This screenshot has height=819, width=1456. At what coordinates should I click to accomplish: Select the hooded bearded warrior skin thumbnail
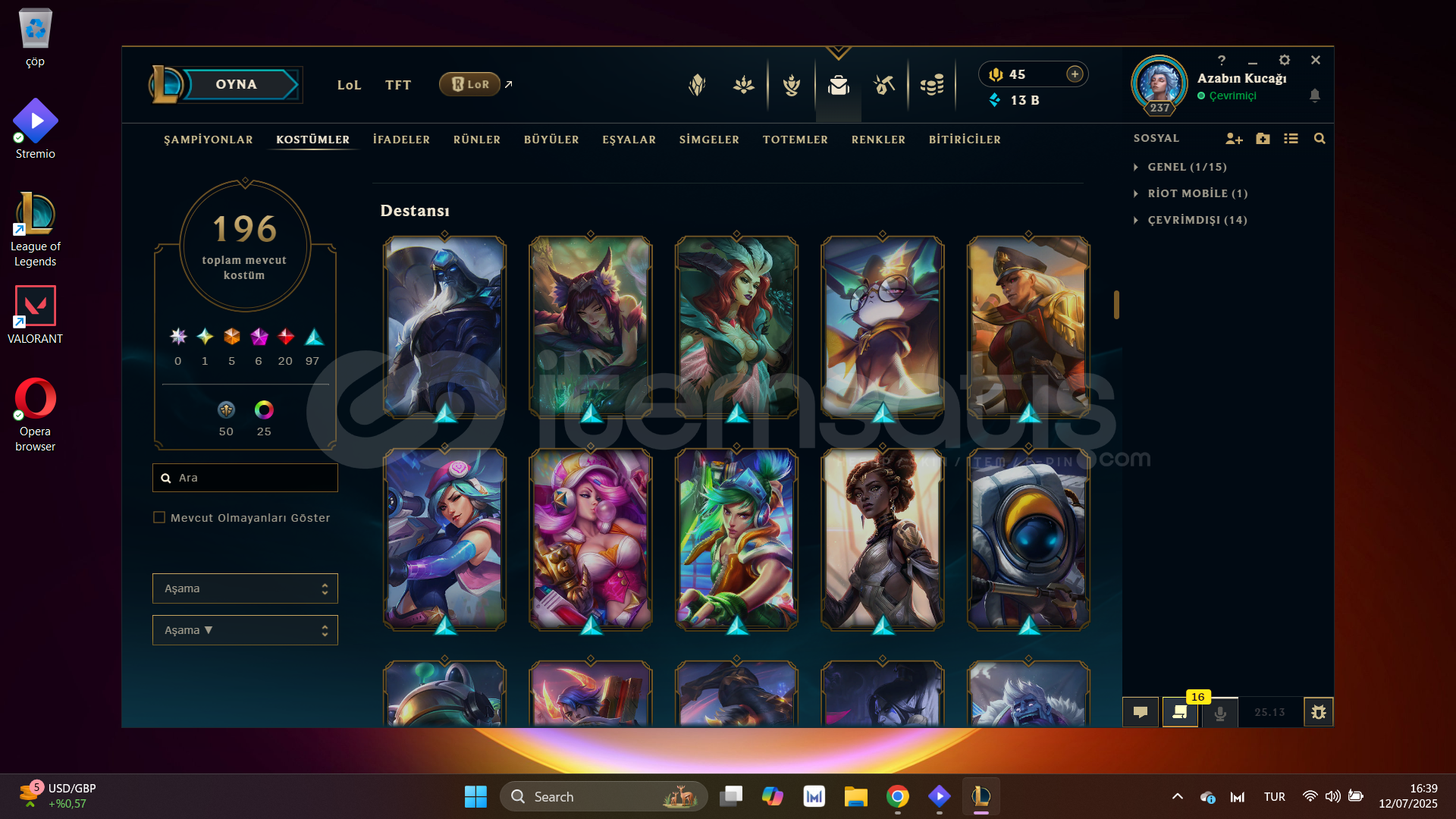pyautogui.click(x=444, y=327)
